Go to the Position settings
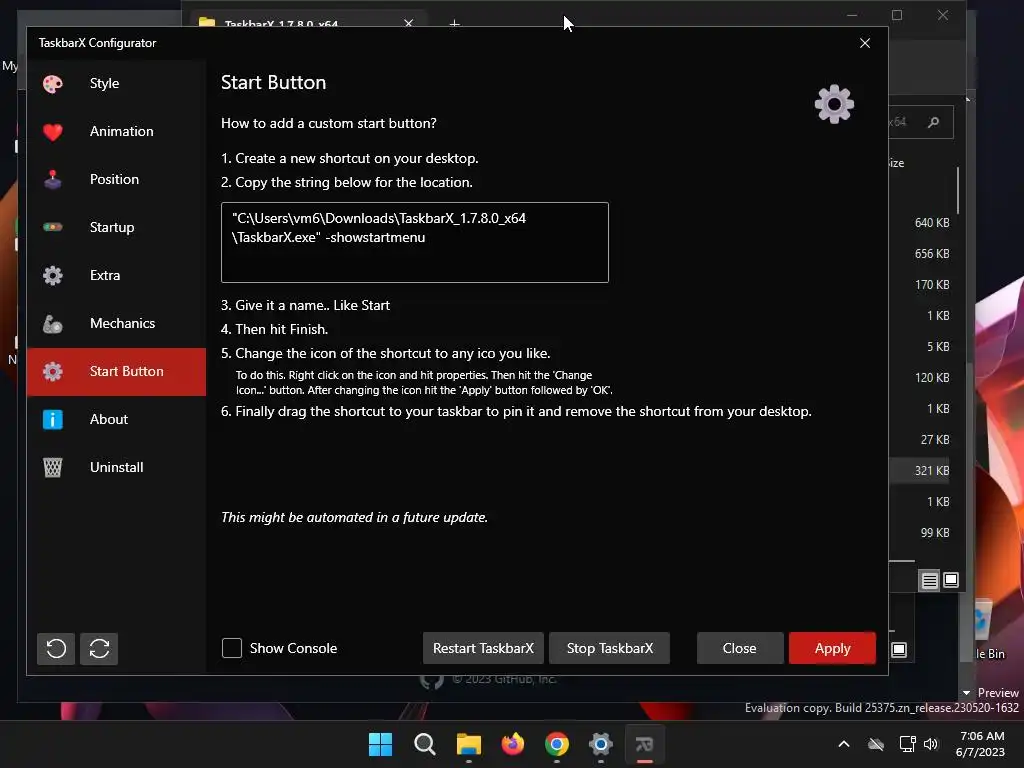Image resolution: width=1024 pixels, height=768 pixels. click(x=116, y=179)
